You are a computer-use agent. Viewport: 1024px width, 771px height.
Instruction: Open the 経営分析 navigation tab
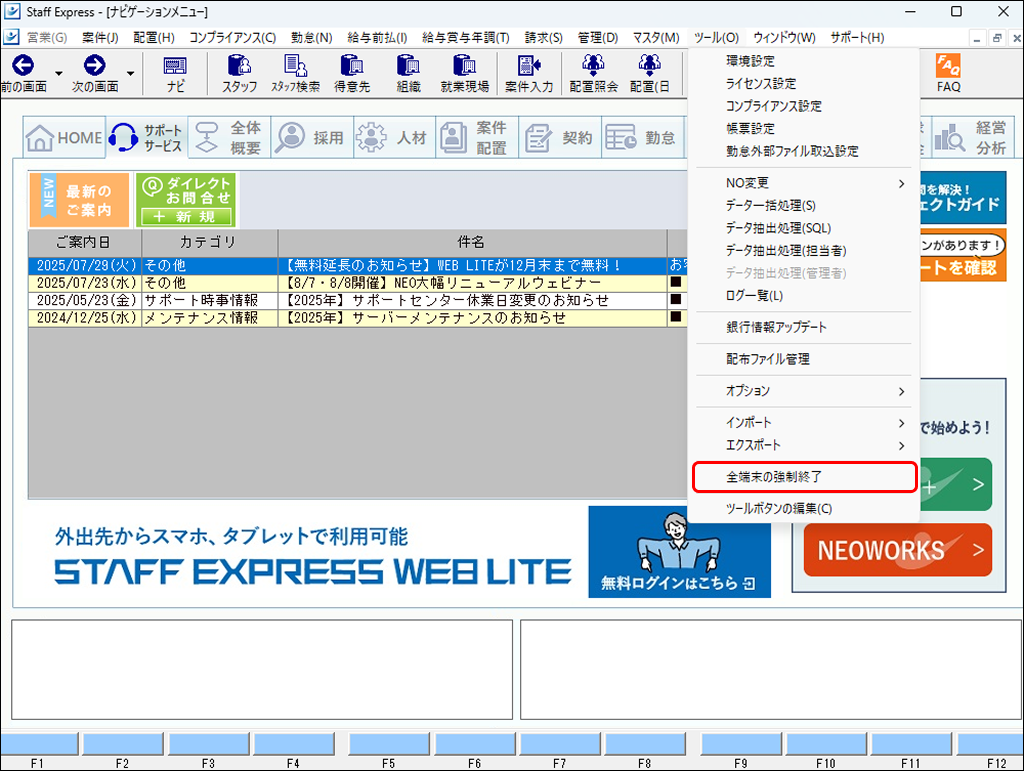pyautogui.click(x=972, y=138)
